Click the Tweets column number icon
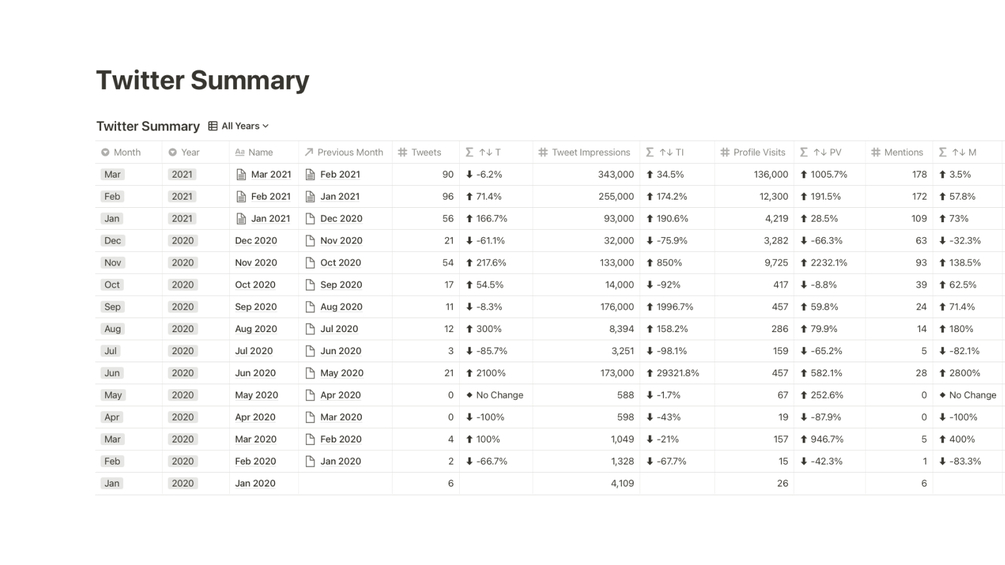Screen dimensions: 1005x565 click(x=402, y=152)
